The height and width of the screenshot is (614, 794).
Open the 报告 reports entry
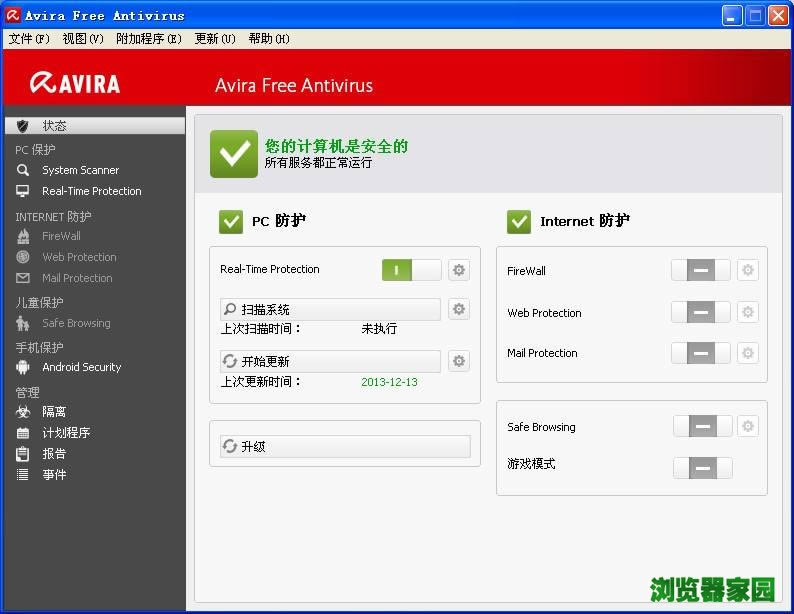coord(54,454)
